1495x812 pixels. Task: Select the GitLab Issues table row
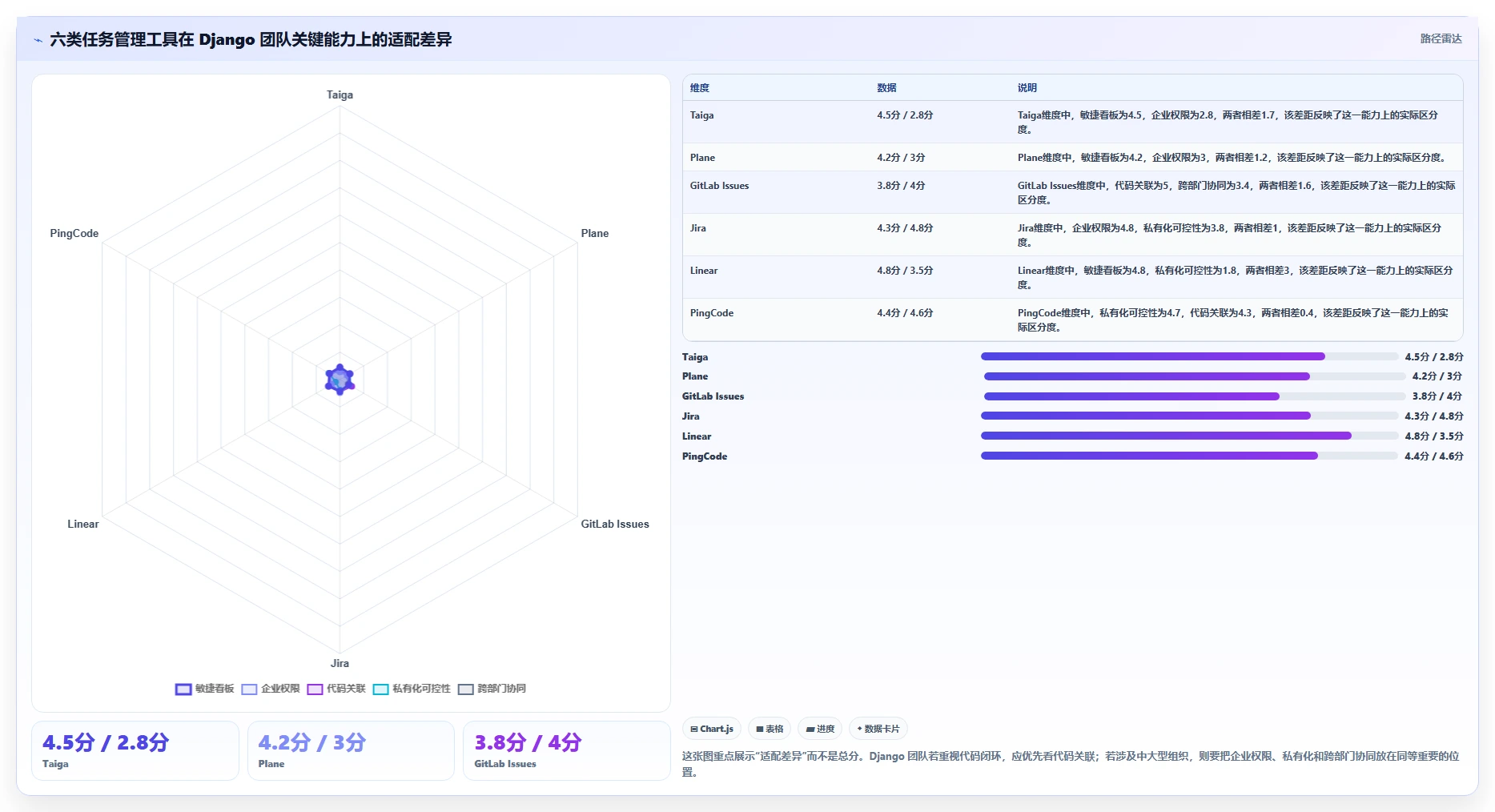[x=1072, y=192]
